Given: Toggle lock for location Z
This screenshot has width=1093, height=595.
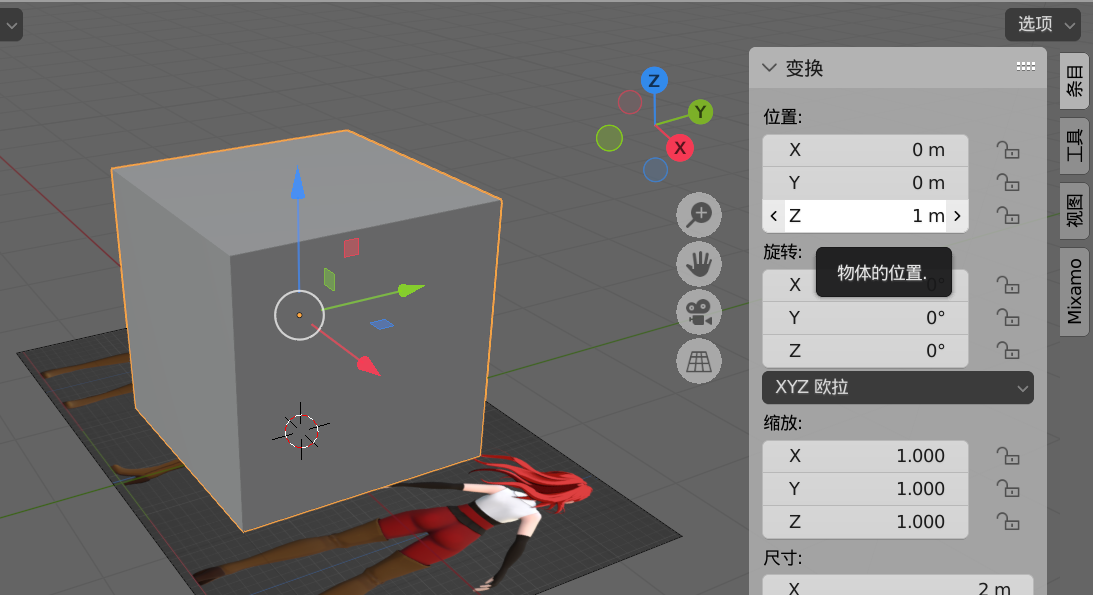Looking at the screenshot, I should [x=1007, y=216].
